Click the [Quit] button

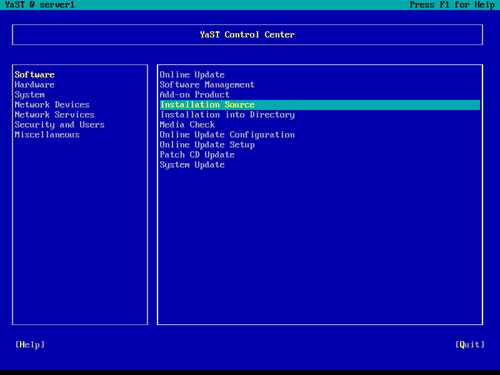(x=470, y=345)
